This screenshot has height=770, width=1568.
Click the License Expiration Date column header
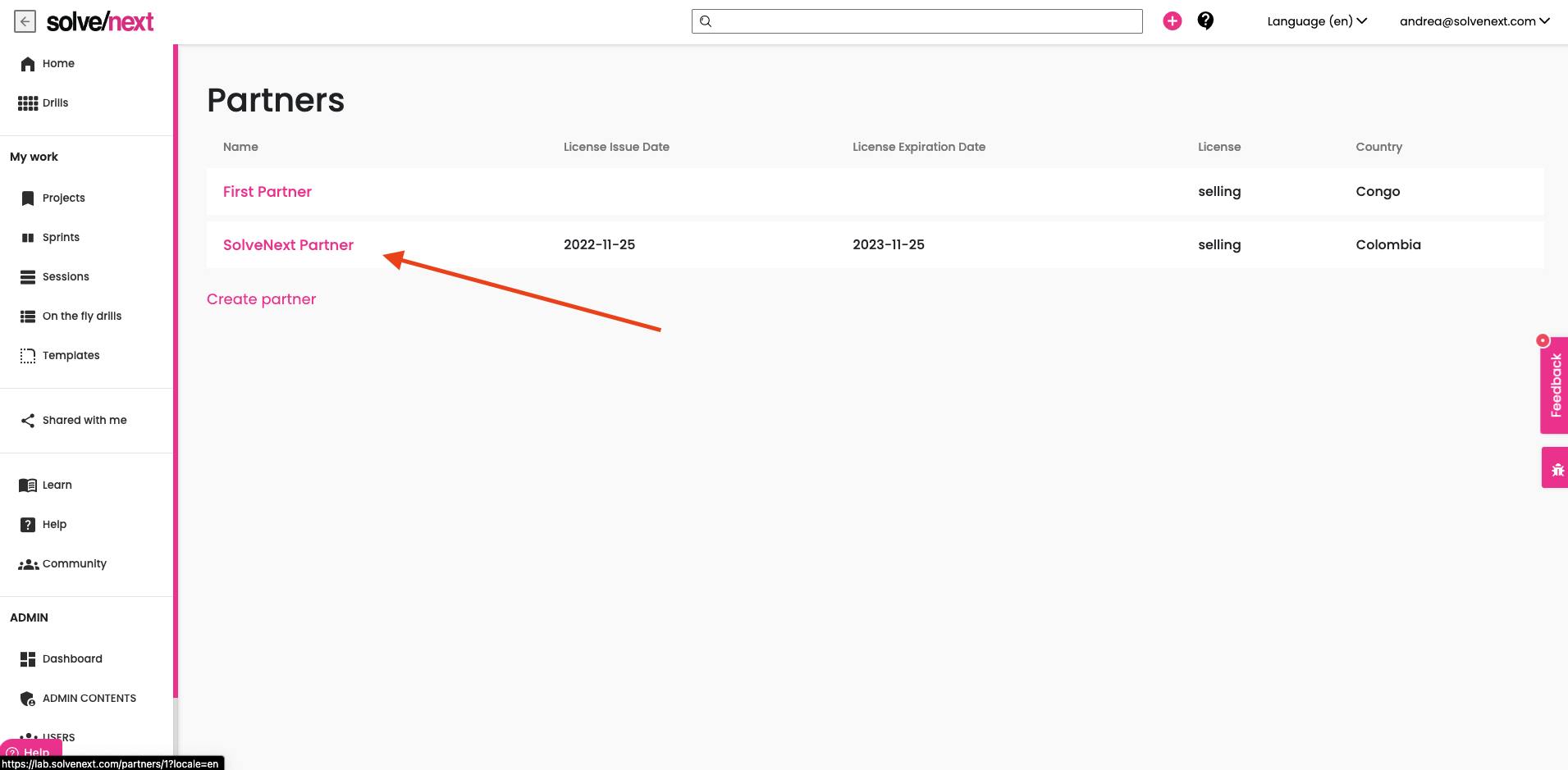tap(919, 147)
